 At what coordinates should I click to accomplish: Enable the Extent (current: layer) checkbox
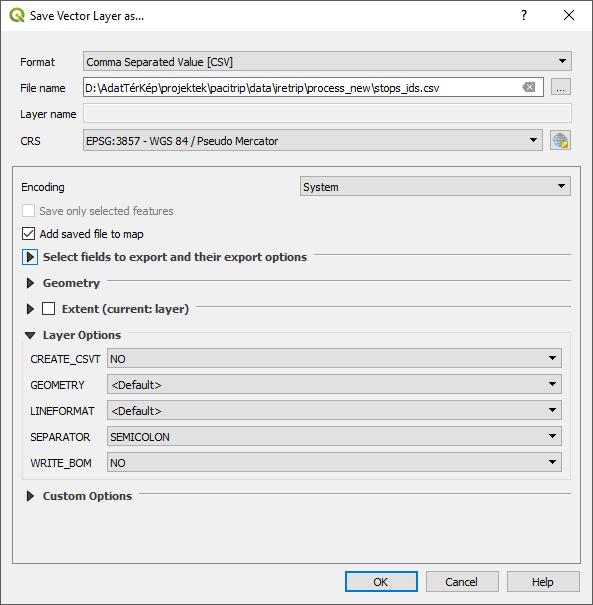(x=48, y=309)
